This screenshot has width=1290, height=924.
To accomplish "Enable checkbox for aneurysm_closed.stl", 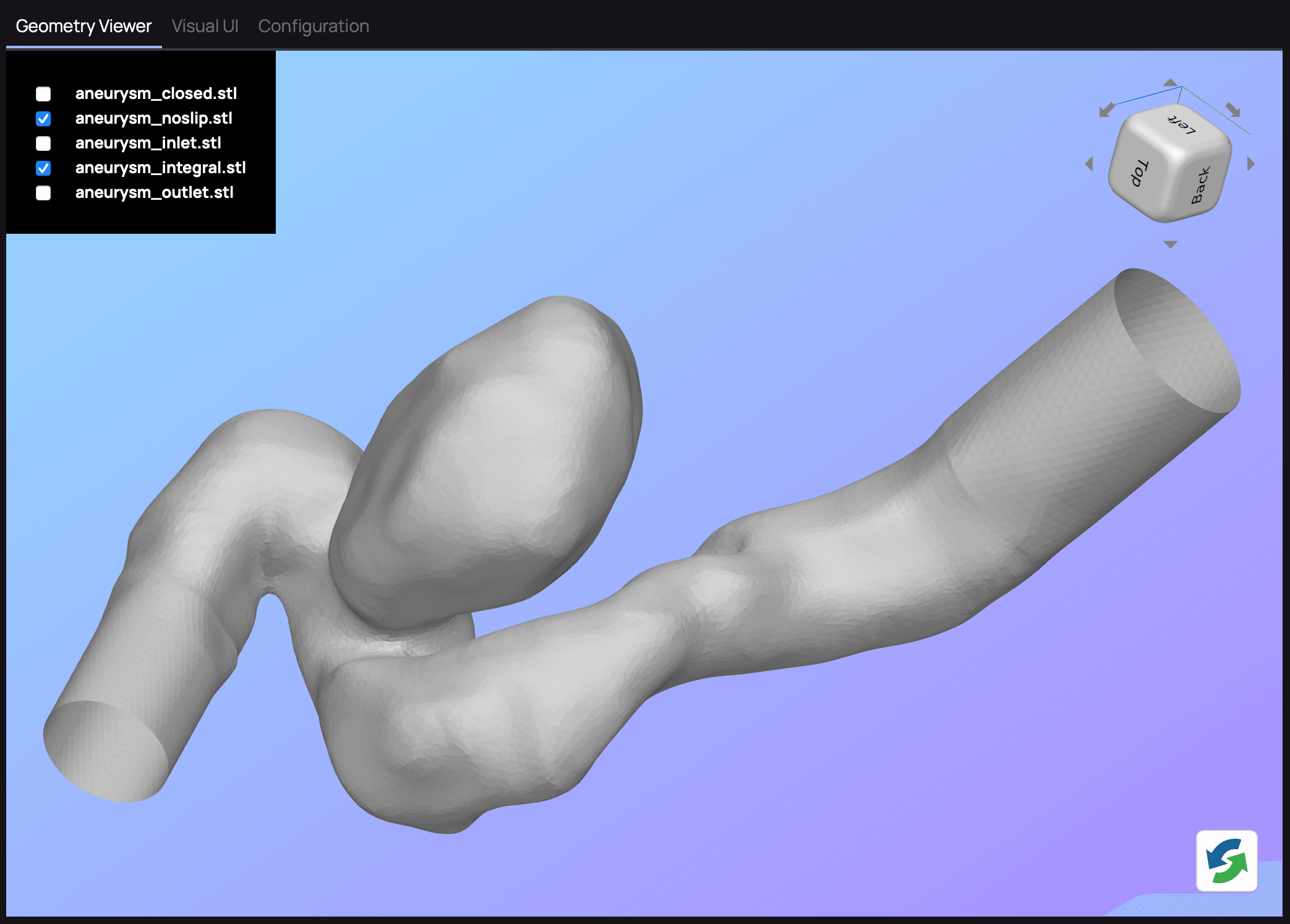I will click(43, 93).
